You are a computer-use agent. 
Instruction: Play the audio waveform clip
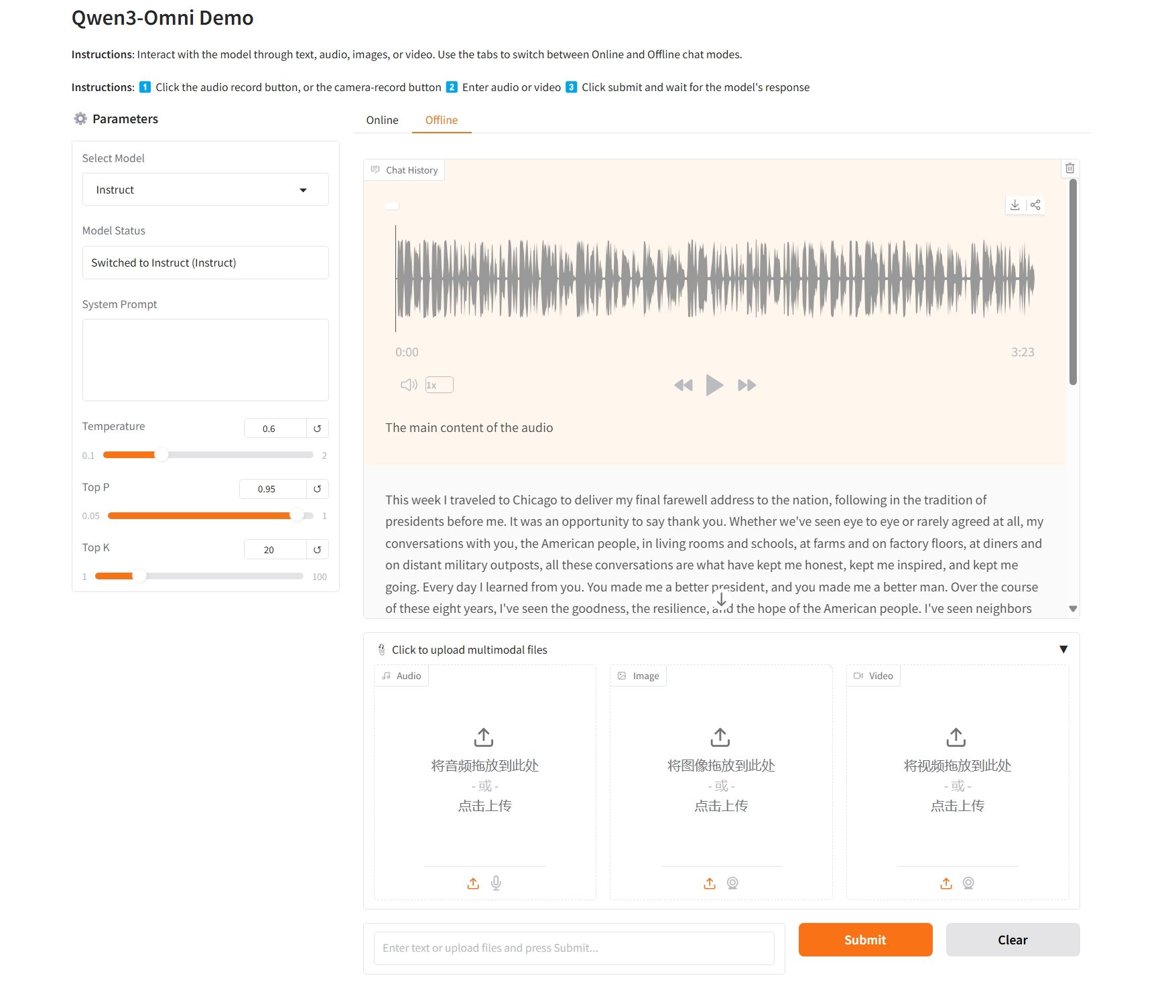714,385
